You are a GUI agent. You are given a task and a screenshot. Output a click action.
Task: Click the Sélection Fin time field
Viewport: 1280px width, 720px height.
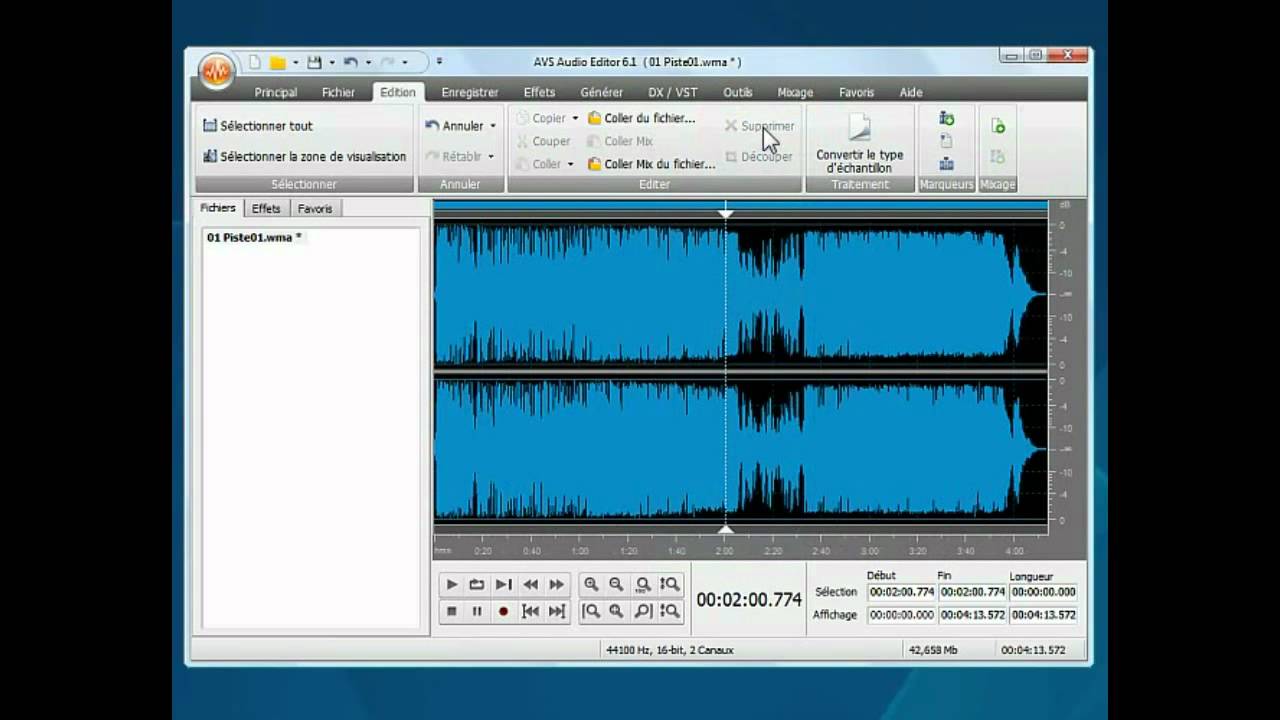[972, 592]
